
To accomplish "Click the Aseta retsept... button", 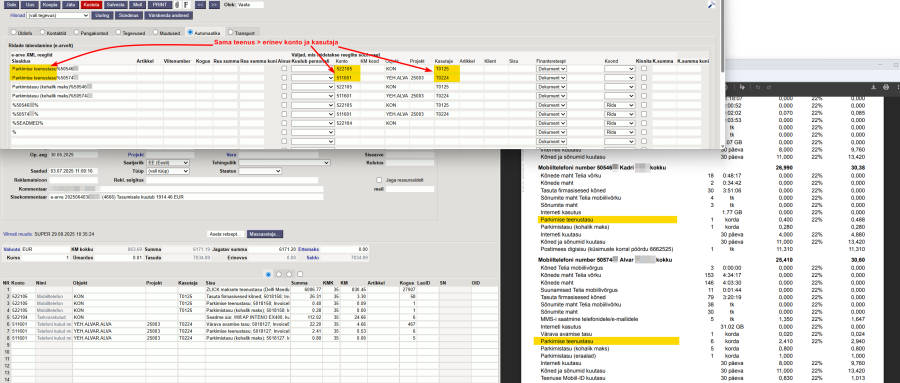I will click(x=225, y=234).
